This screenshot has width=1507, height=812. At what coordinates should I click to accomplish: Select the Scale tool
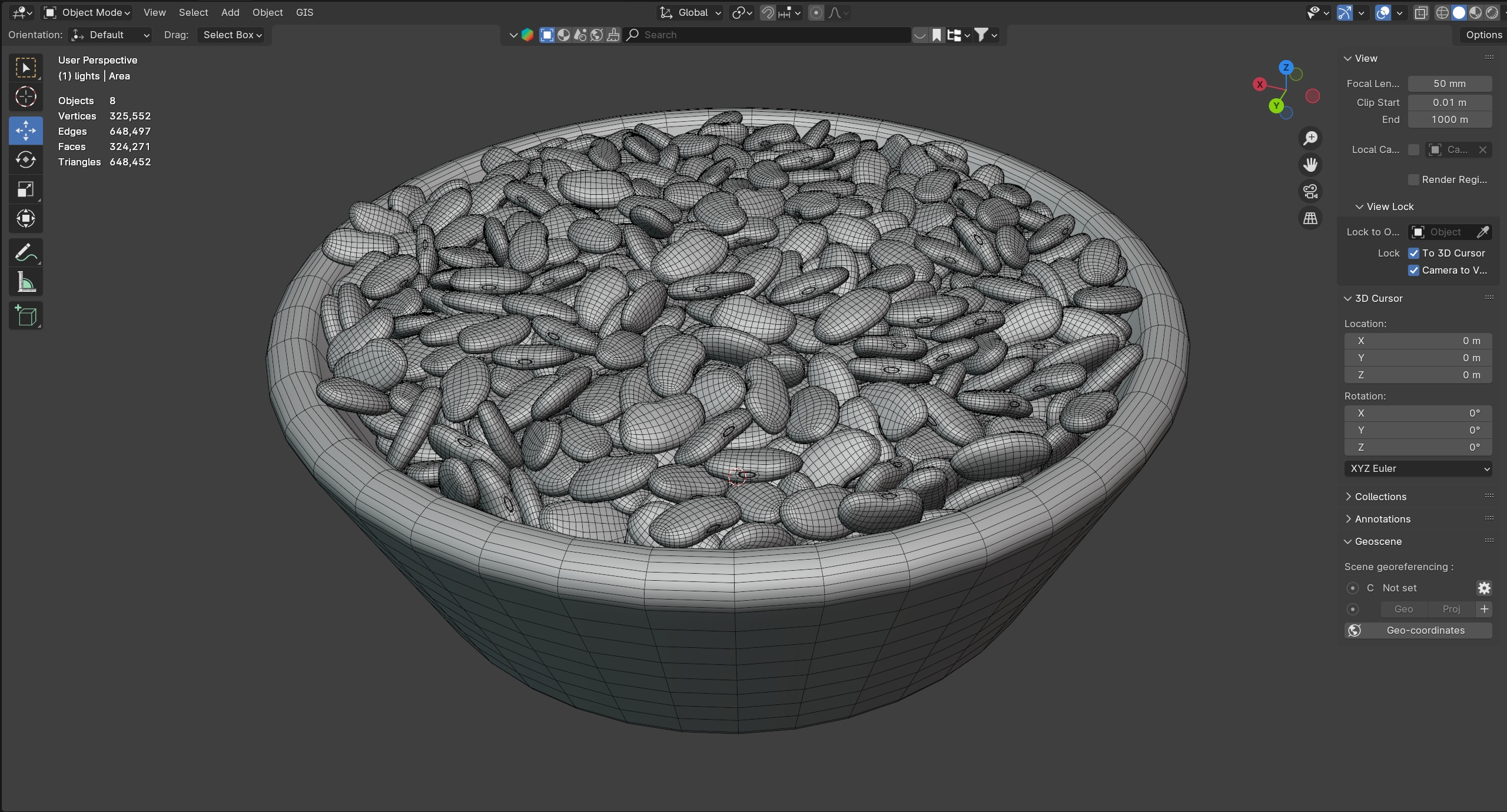coord(25,189)
